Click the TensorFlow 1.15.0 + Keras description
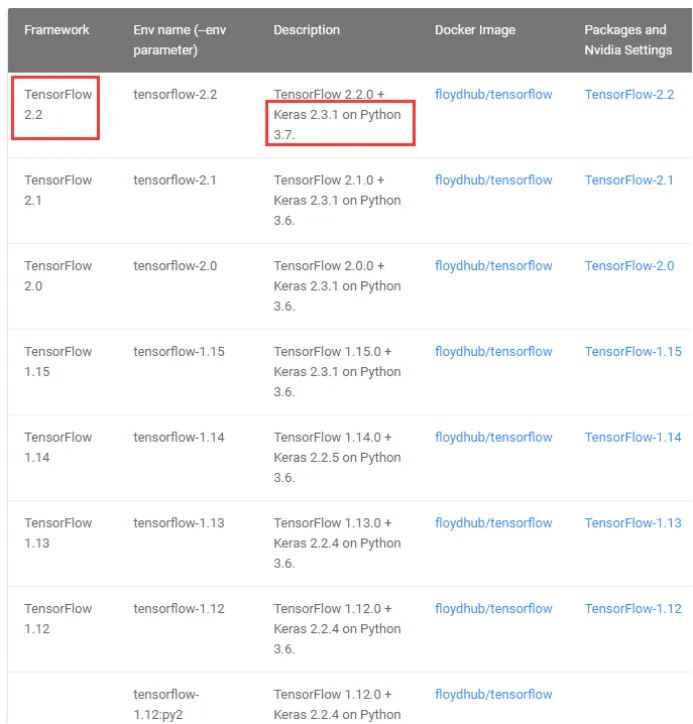Image resolution: width=693 pixels, height=724 pixels. point(337,372)
